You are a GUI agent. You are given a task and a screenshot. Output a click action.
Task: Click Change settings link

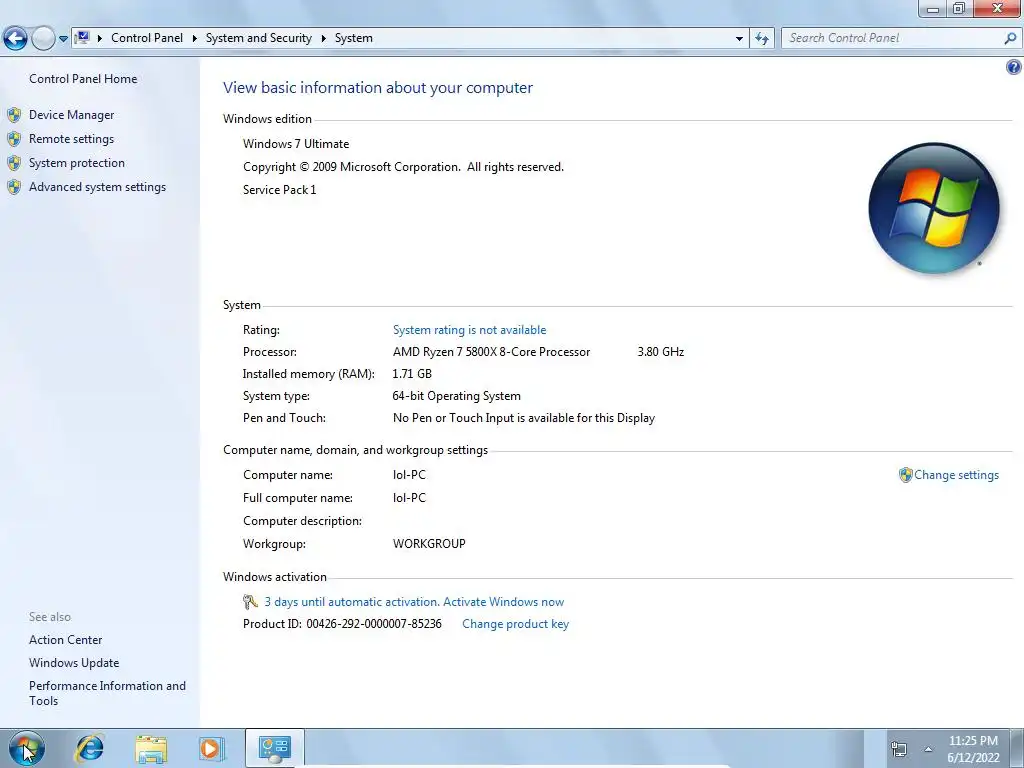(x=956, y=475)
